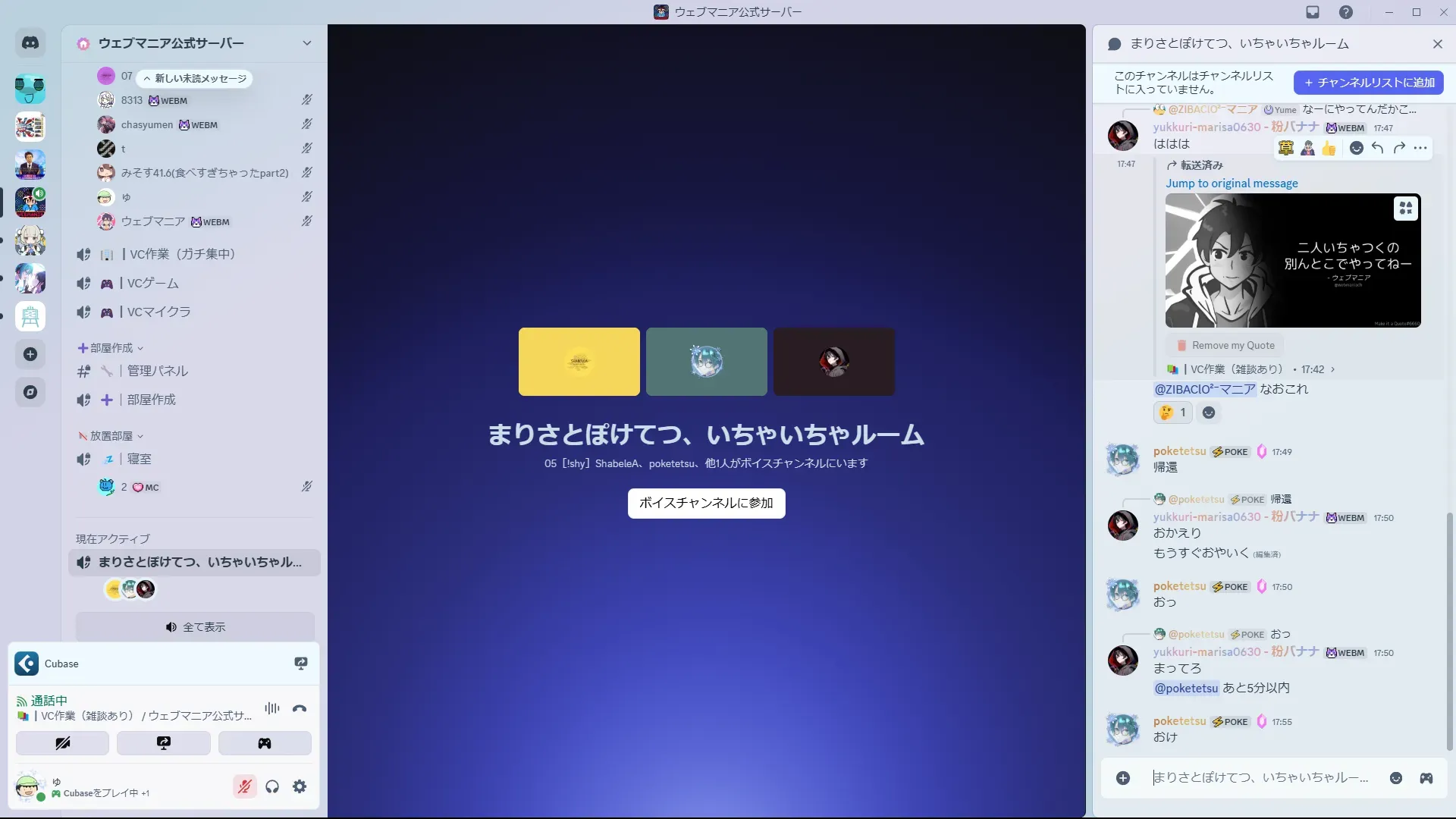The image size is (1456, 819).
Task: Open the emoji picker in message box
Action: coord(1395,778)
